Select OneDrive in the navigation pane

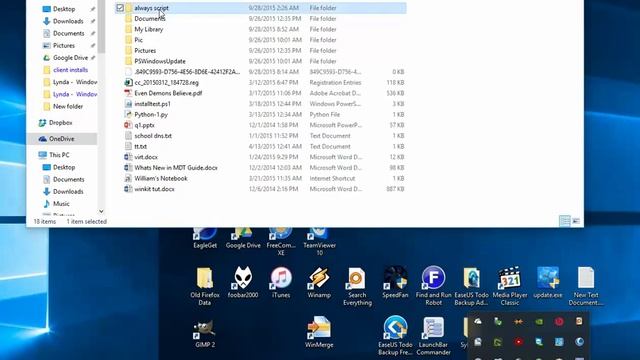point(62,139)
